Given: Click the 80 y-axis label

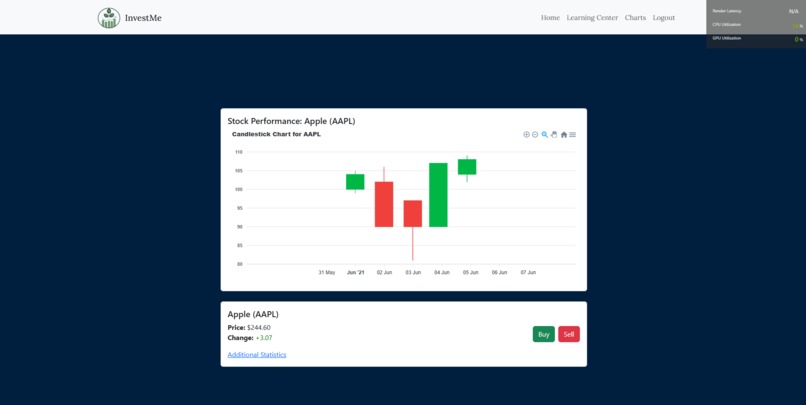Looking at the screenshot, I should 239,264.
